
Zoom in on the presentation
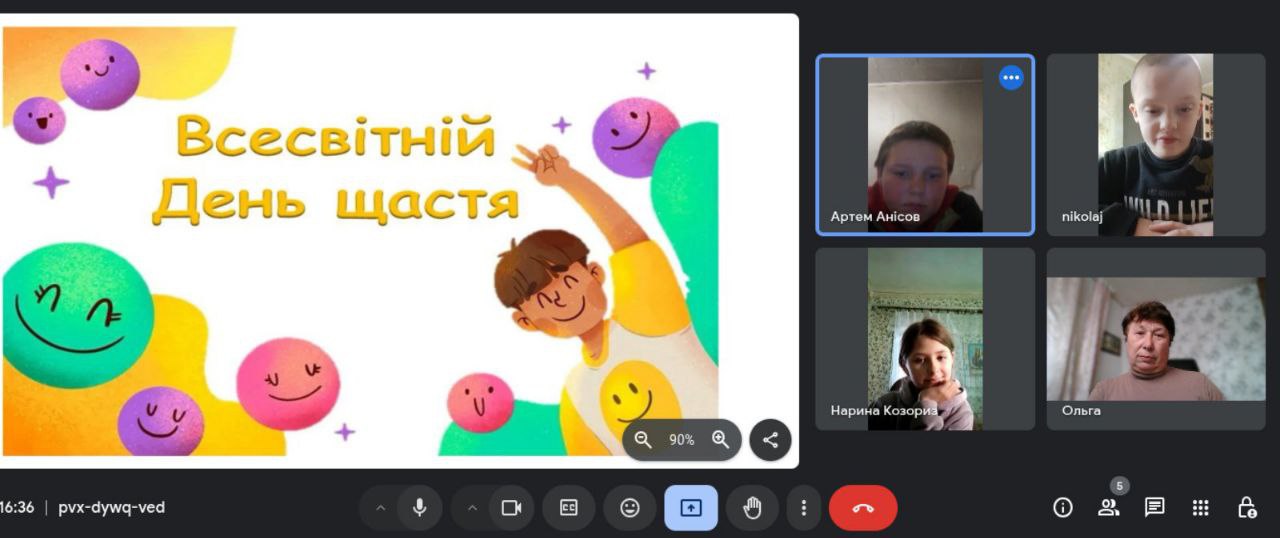pos(720,440)
